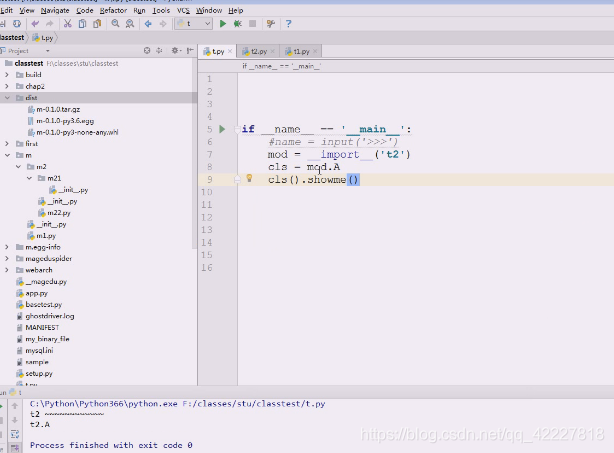Click the Paste clipboard icon
614x453 pixels.
click(97, 24)
